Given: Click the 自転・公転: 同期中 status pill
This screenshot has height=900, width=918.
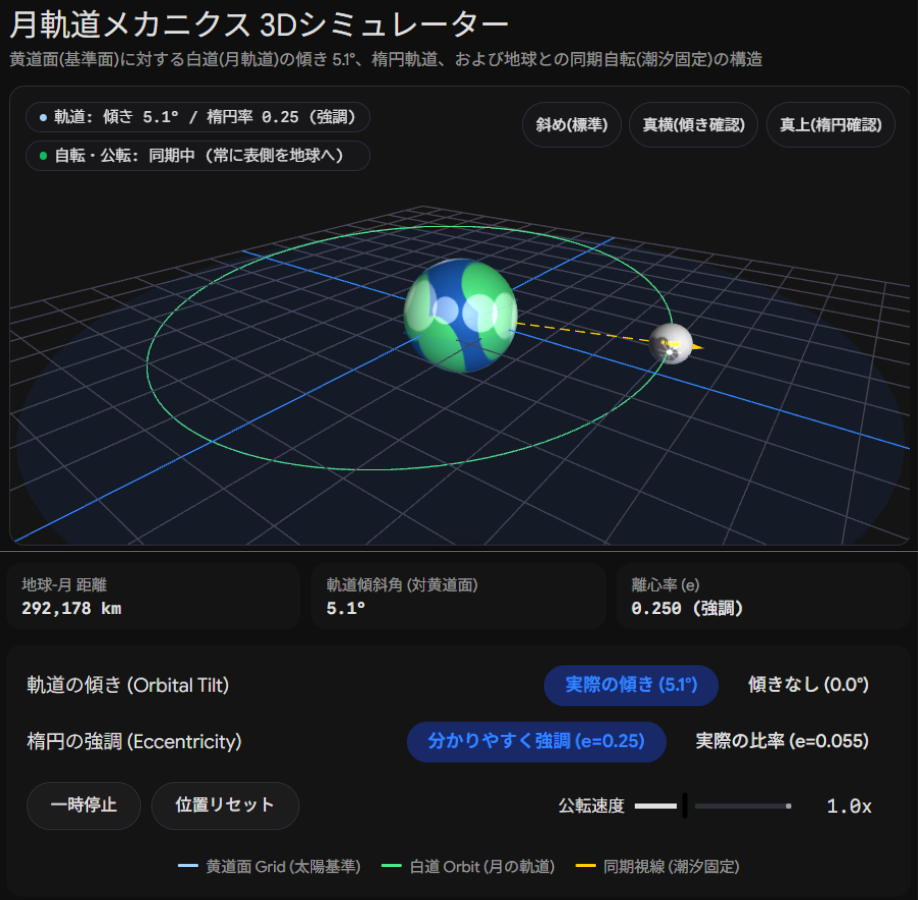Looking at the screenshot, I should [198, 156].
